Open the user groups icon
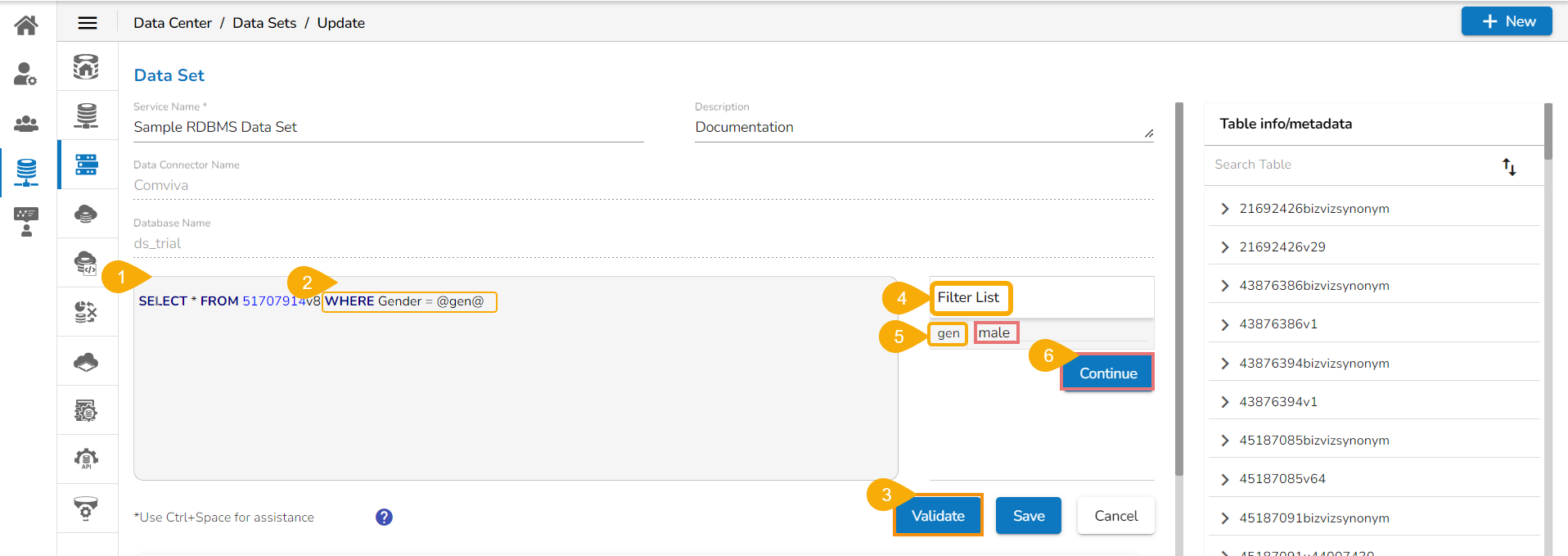Image resolution: width=1568 pixels, height=556 pixels. [26, 124]
